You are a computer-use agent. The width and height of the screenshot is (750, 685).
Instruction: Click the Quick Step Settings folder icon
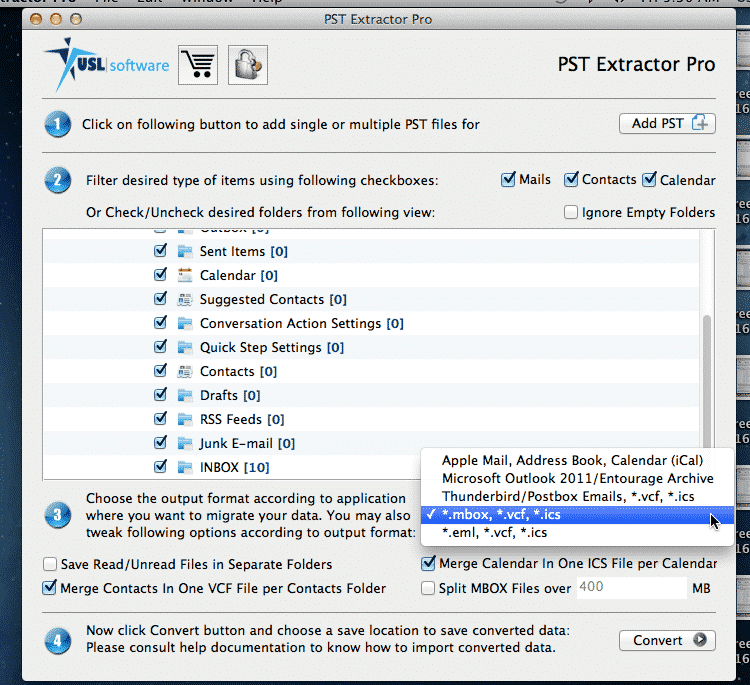point(185,348)
